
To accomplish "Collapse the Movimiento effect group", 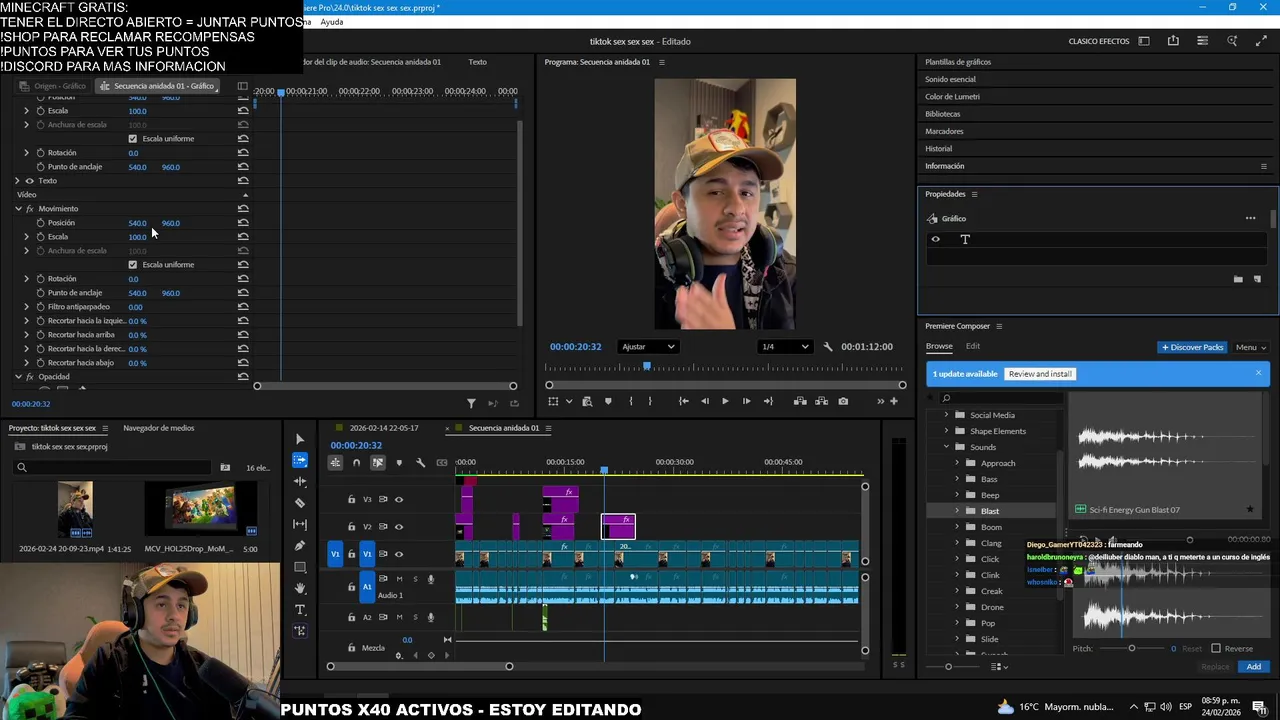I will click(18, 209).
